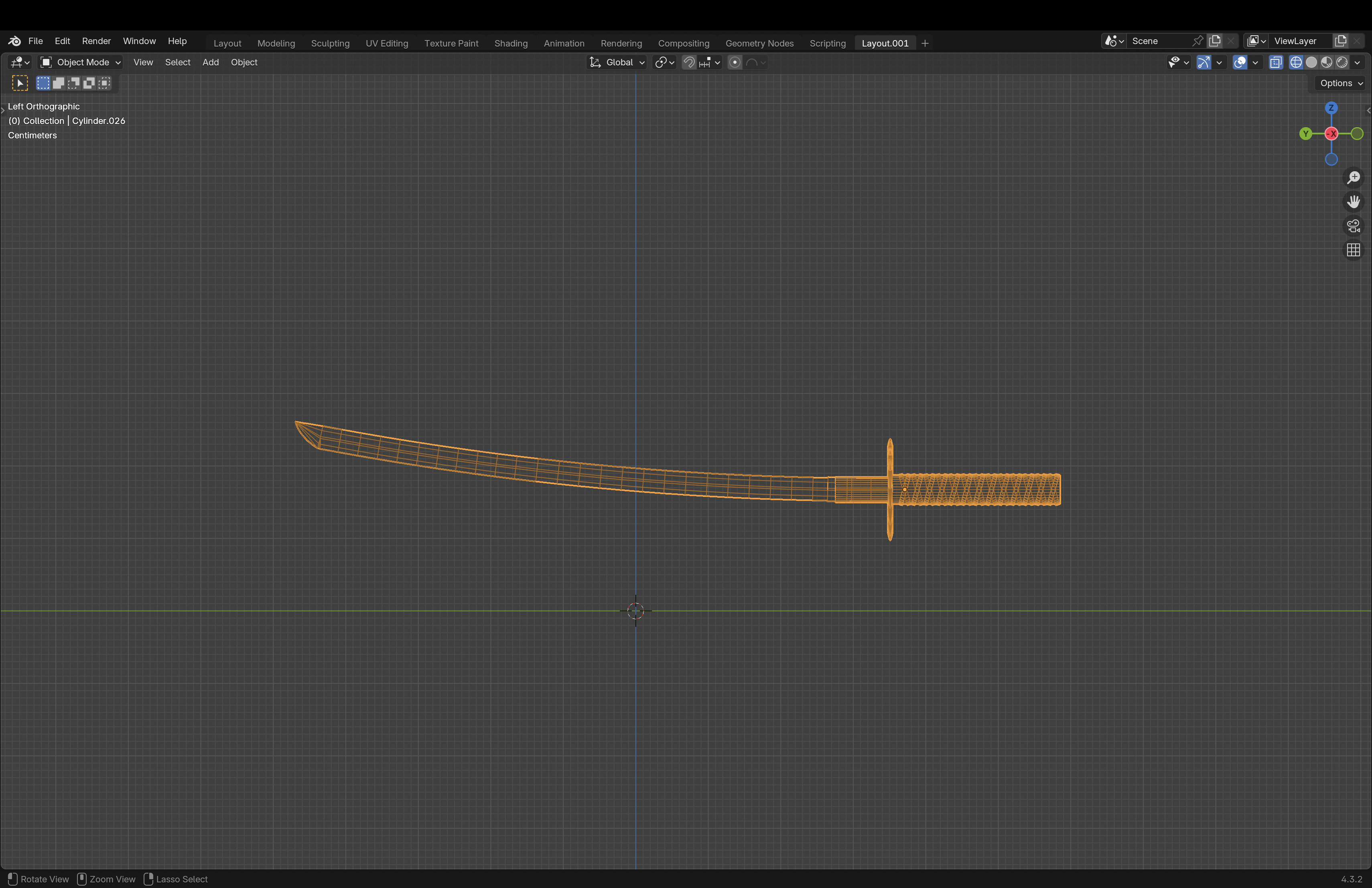
Task: Open snapping options dropdown
Action: pos(710,62)
